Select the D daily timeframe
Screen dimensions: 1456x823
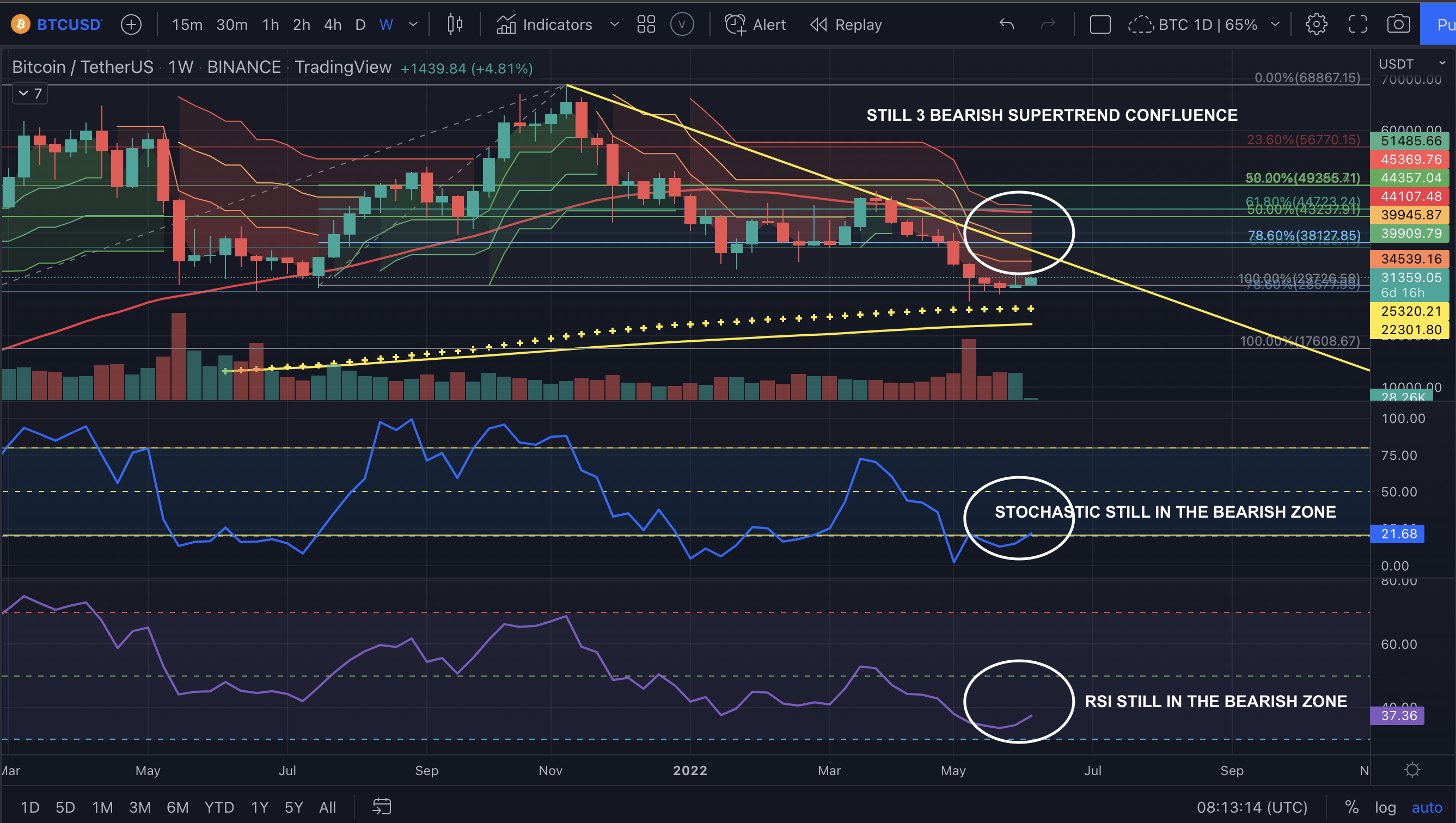point(360,24)
